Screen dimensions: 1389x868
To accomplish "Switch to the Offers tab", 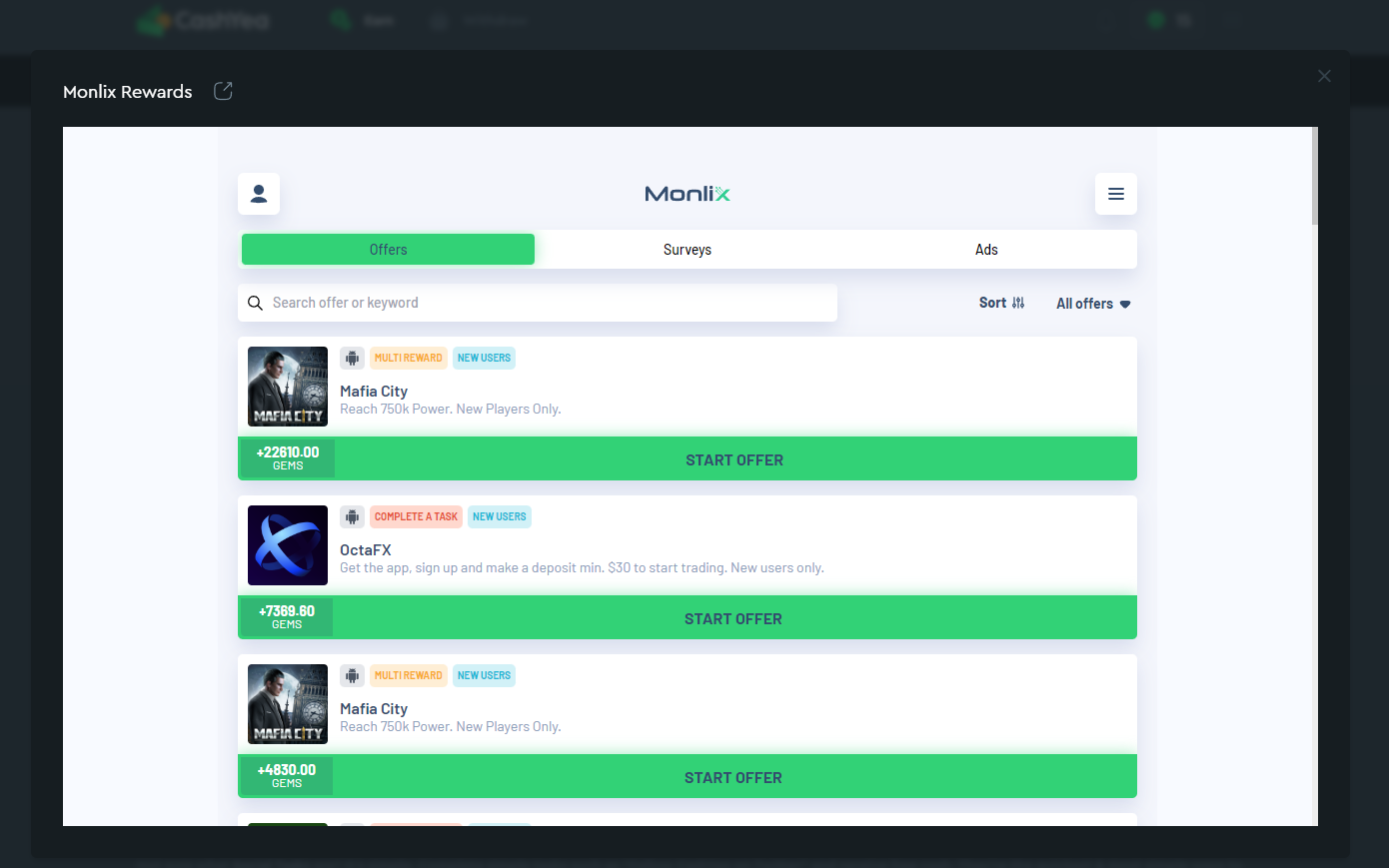I will 388,250.
